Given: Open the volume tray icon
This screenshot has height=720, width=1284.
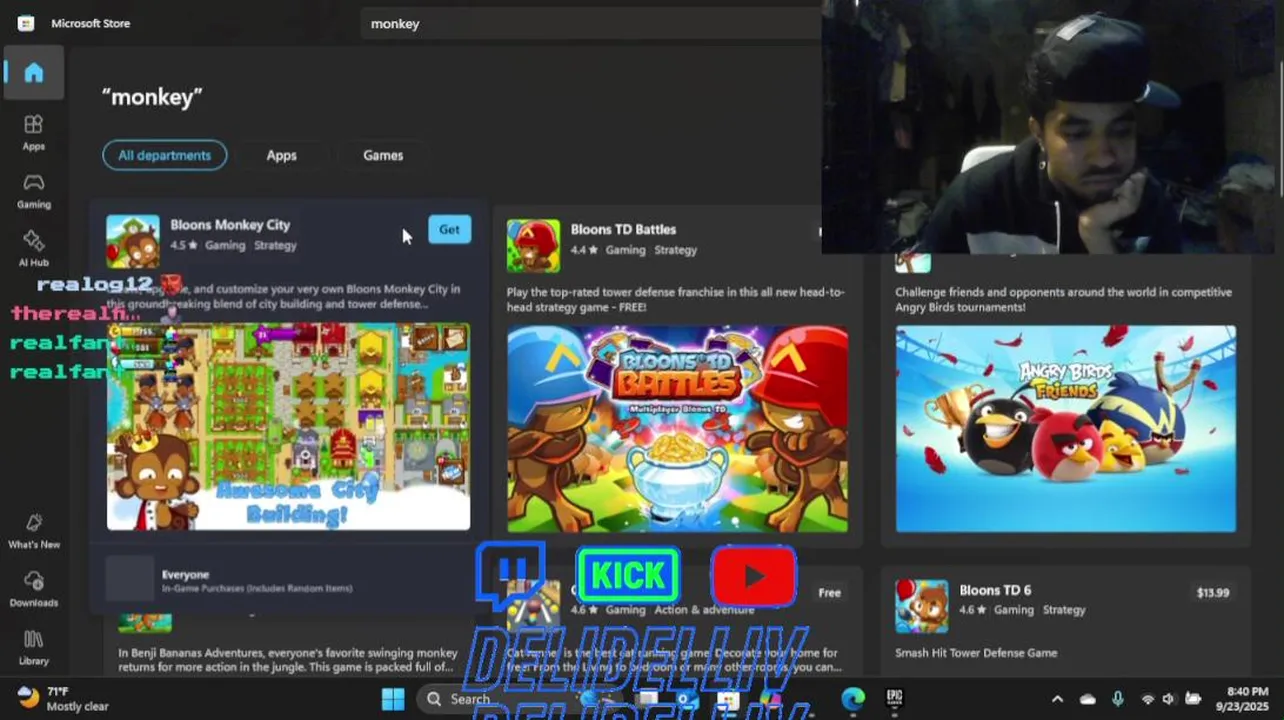Looking at the screenshot, I should (1169, 699).
